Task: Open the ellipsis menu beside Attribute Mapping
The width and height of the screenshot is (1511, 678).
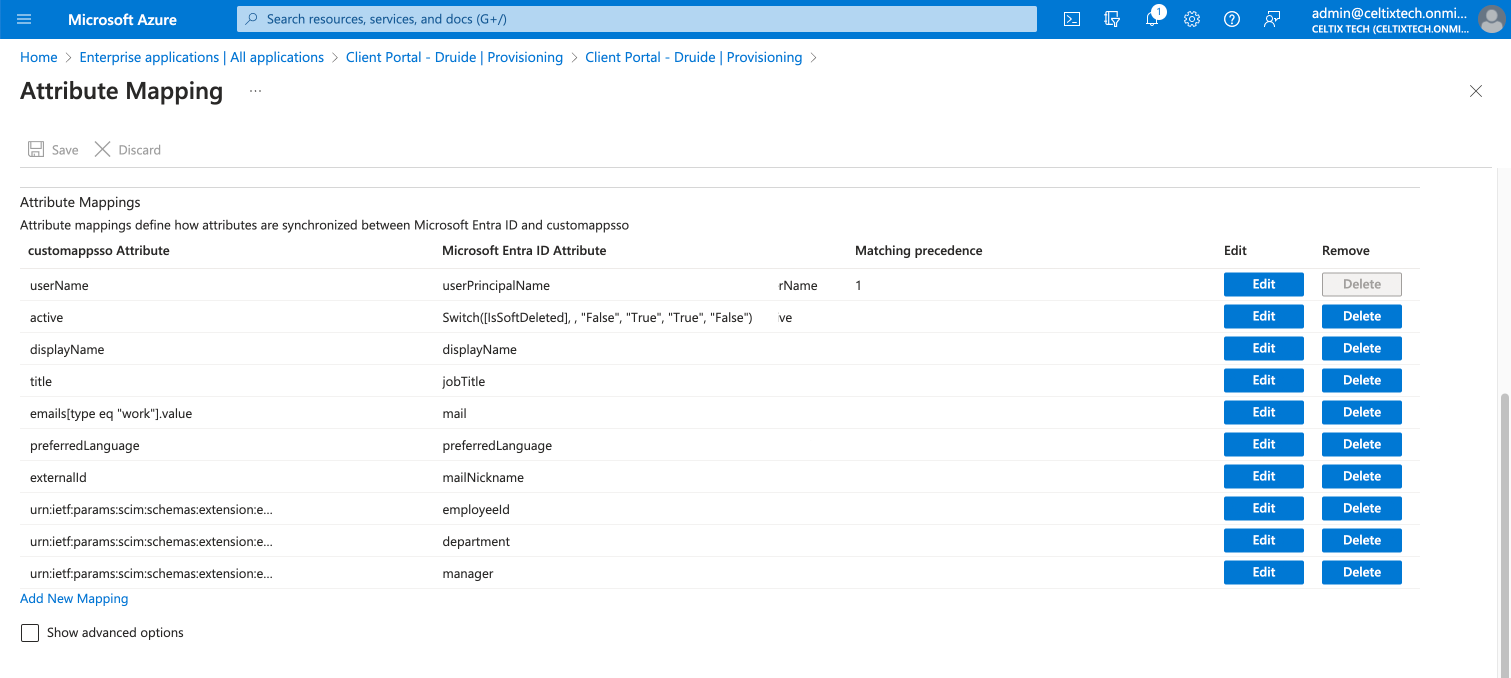Action: (x=255, y=91)
